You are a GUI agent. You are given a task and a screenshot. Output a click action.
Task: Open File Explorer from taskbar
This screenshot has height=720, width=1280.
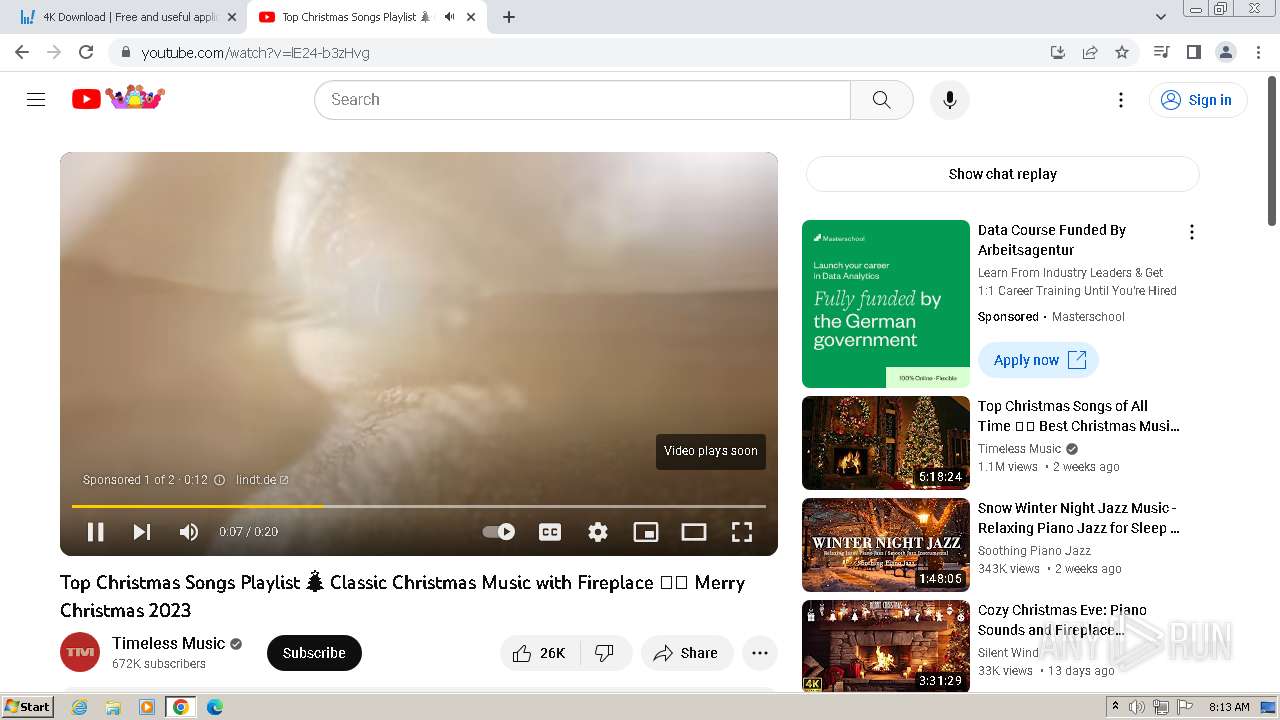coord(113,707)
